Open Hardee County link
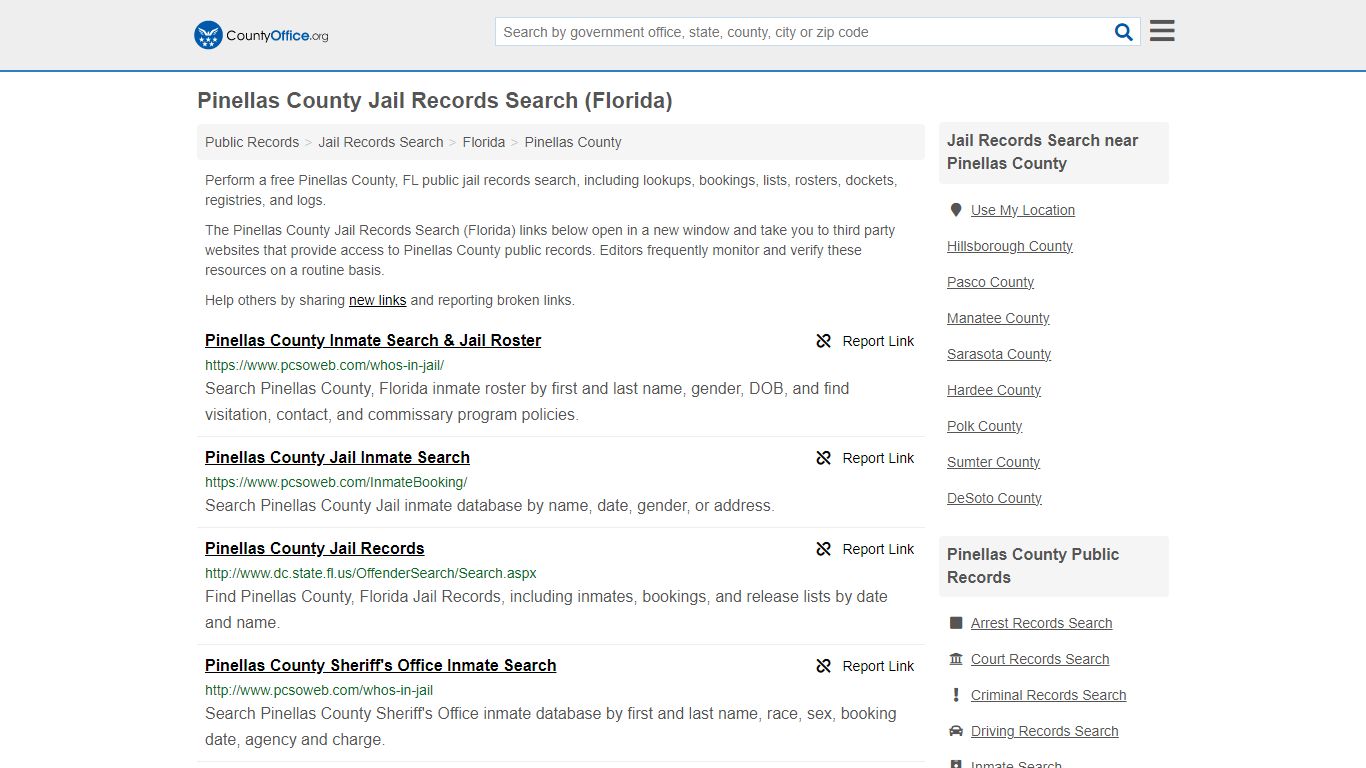The width and height of the screenshot is (1366, 768). 994,390
